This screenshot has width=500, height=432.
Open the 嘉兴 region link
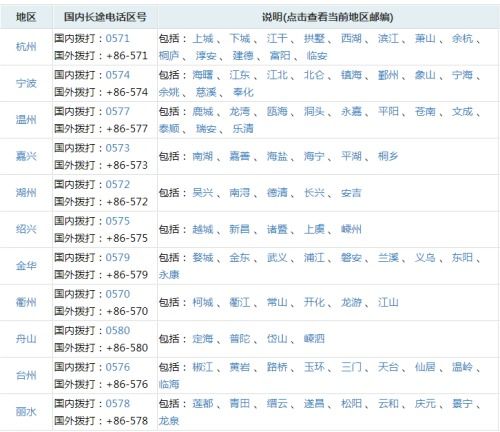click(26, 156)
